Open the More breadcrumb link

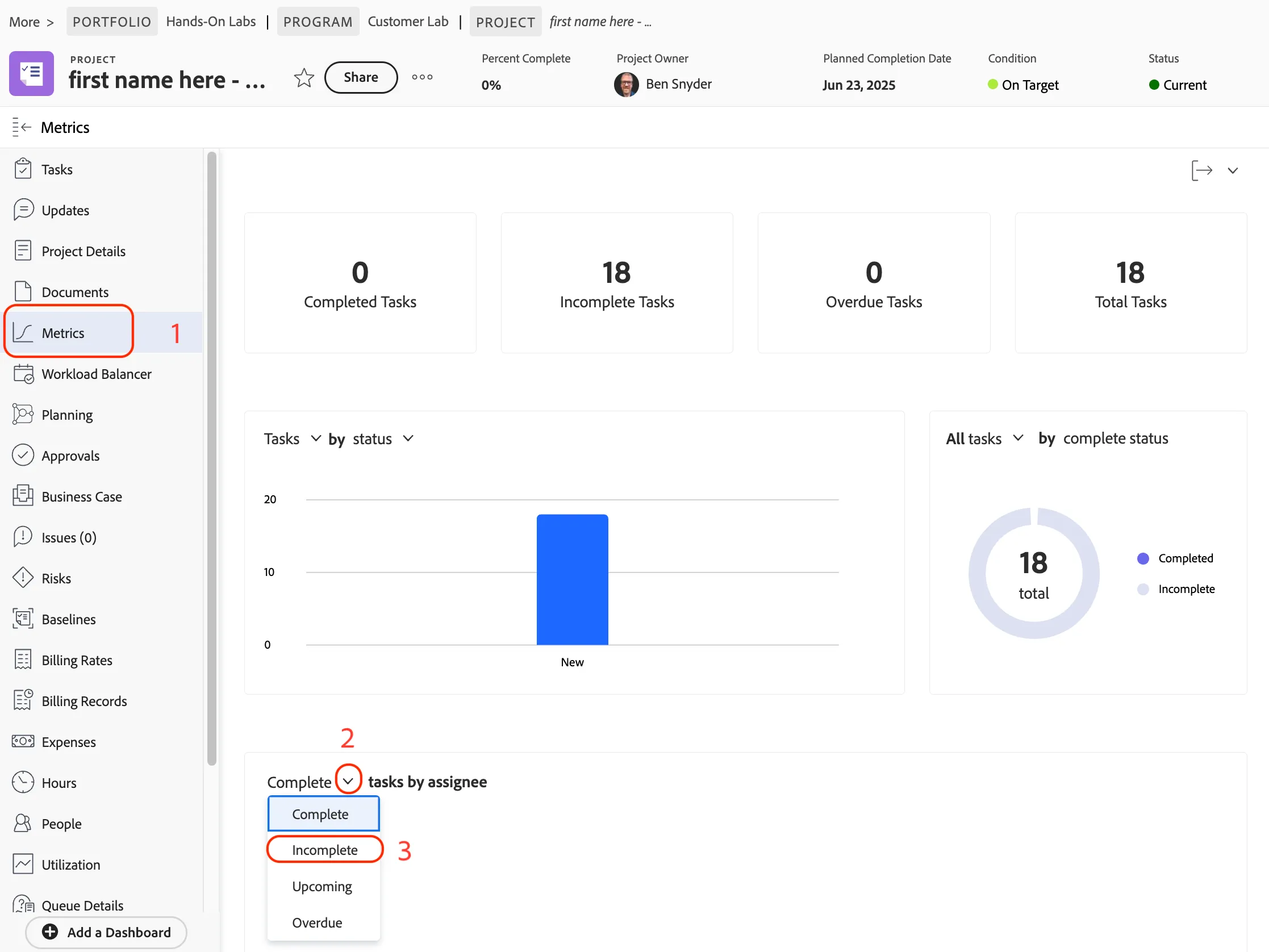(x=24, y=22)
